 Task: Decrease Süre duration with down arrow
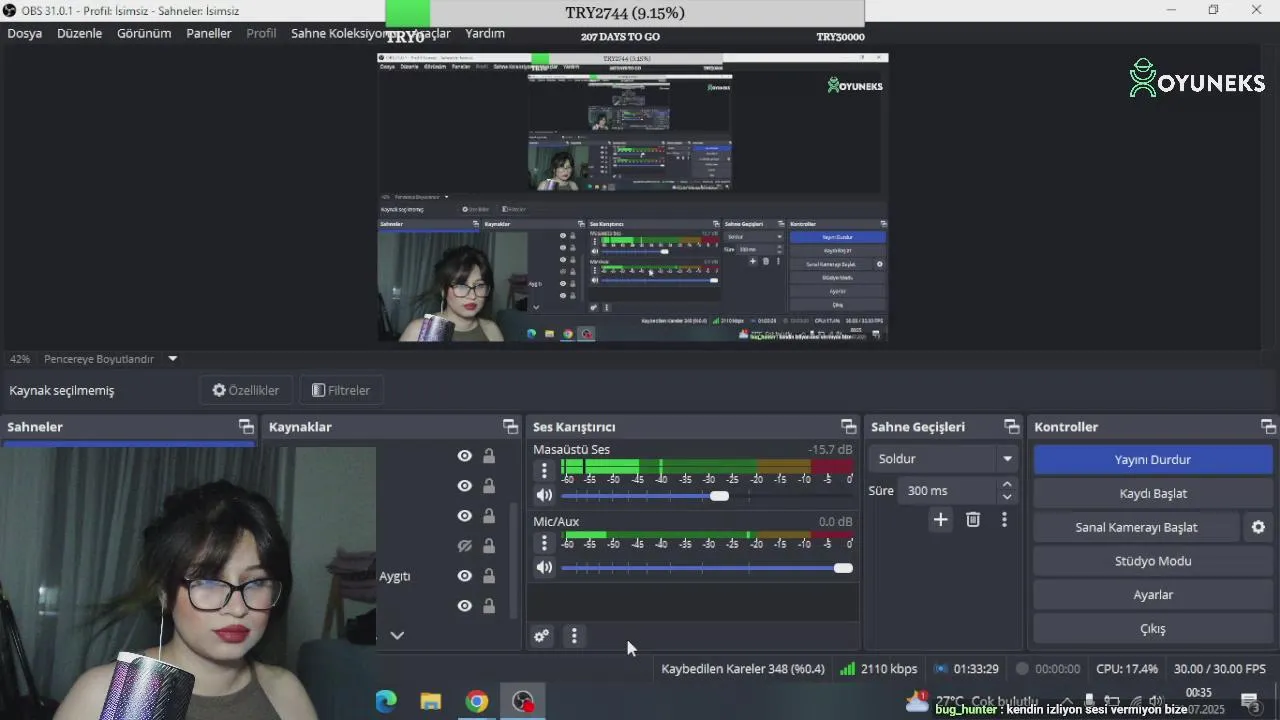(x=1007, y=497)
